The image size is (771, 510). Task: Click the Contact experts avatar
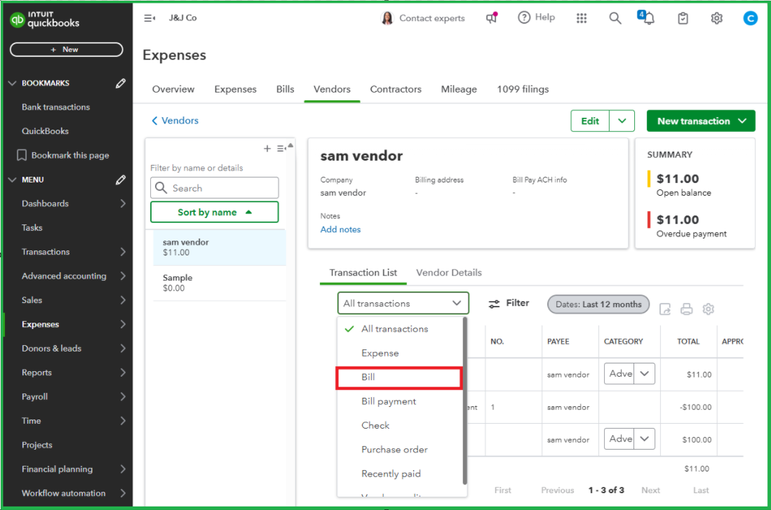tap(387, 18)
